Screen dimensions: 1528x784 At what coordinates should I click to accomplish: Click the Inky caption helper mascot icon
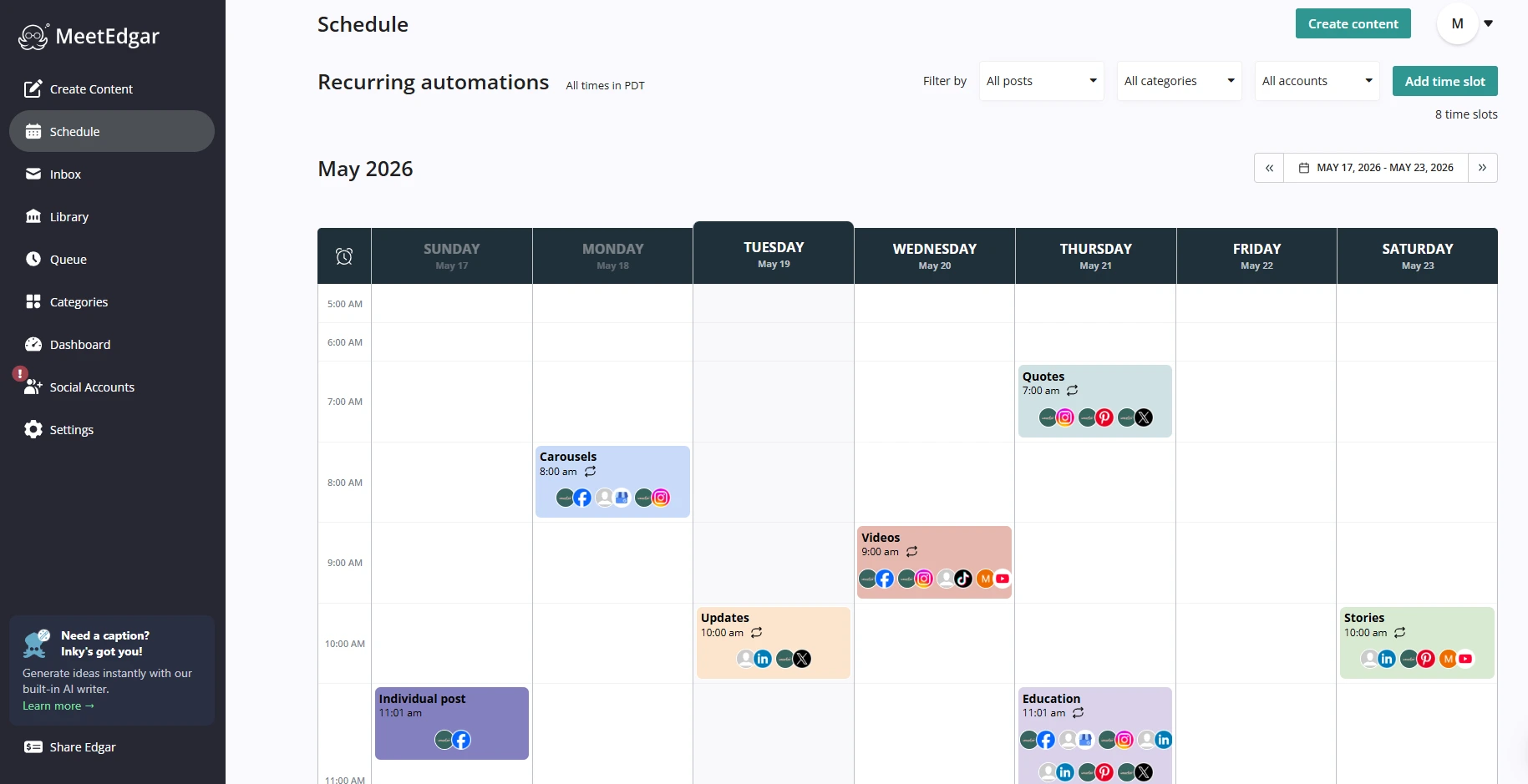pos(37,643)
